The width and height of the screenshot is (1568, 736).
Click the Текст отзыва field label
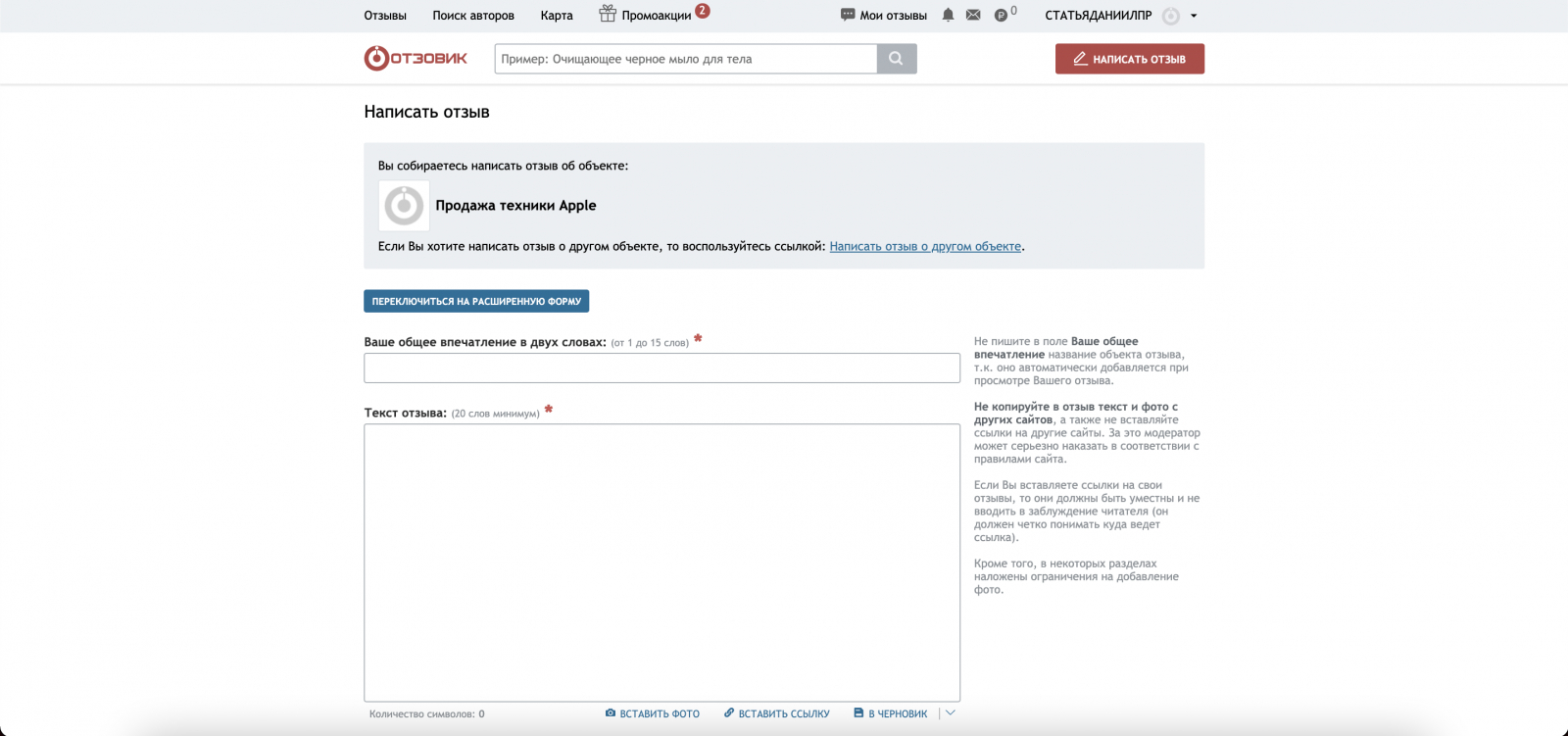click(406, 413)
